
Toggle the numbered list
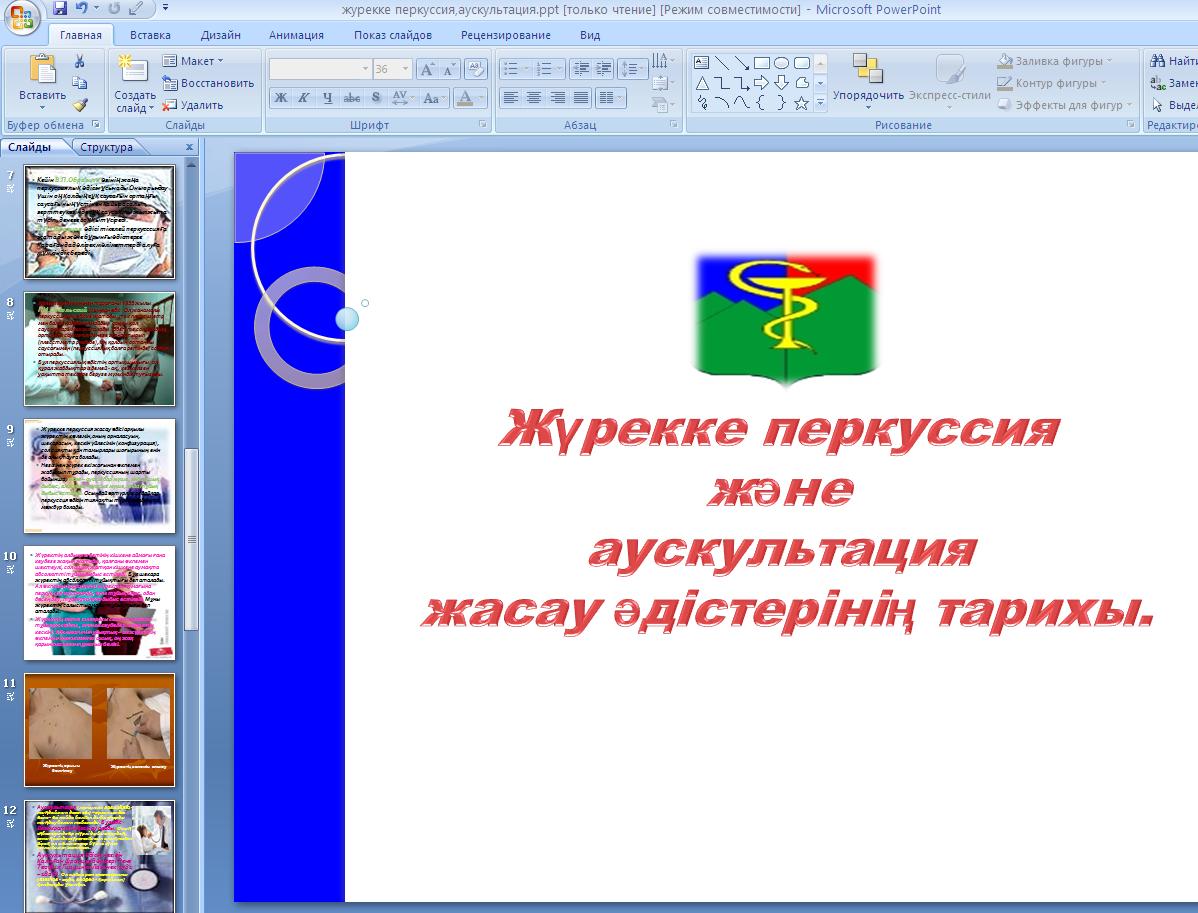point(549,70)
